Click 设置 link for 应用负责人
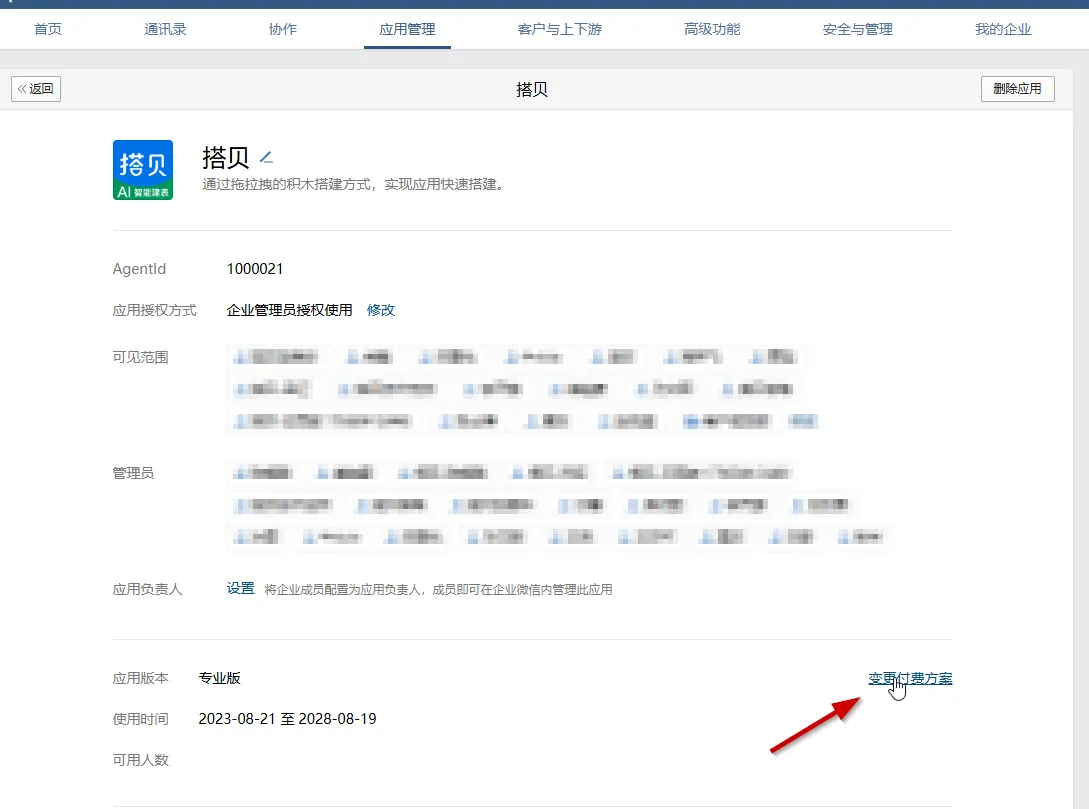The width and height of the screenshot is (1089, 809). click(241, 589)
